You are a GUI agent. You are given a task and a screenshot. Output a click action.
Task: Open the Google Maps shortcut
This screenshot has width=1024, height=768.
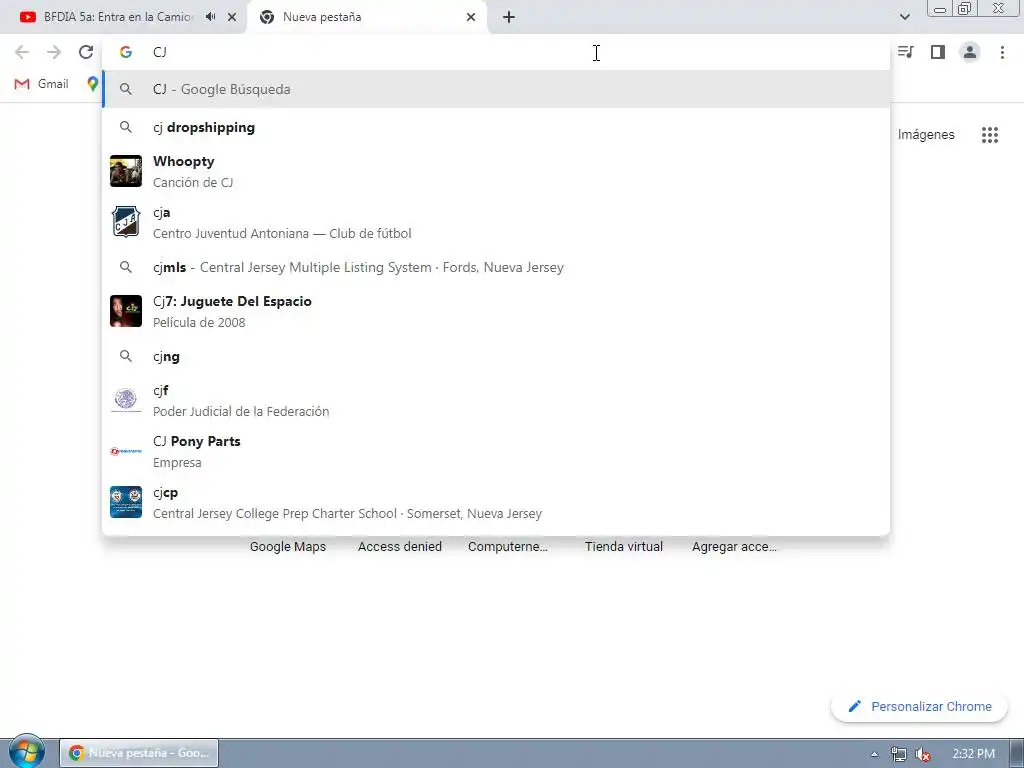click(x=288, y=547)
